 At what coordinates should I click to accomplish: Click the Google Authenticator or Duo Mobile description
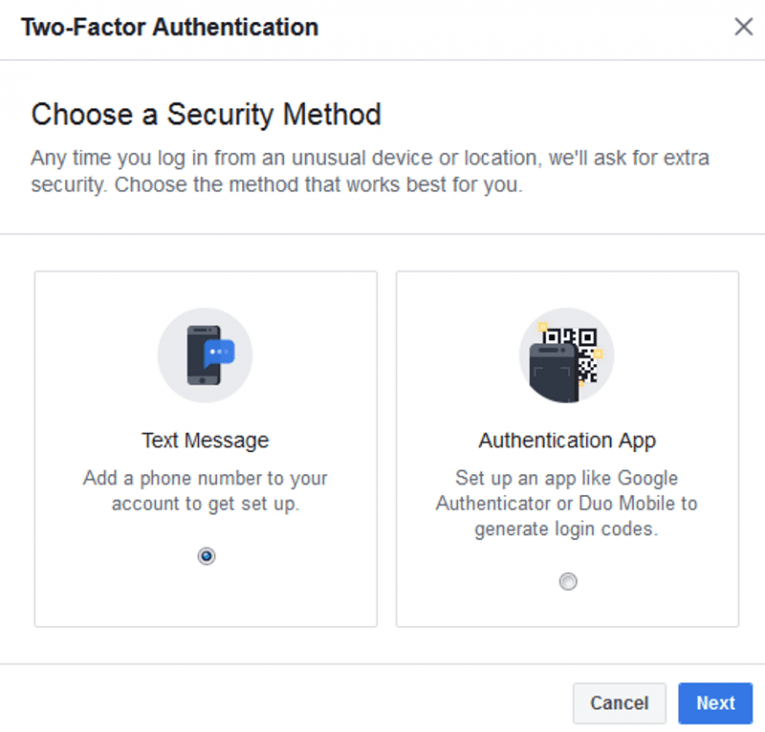tap(567, 503)
